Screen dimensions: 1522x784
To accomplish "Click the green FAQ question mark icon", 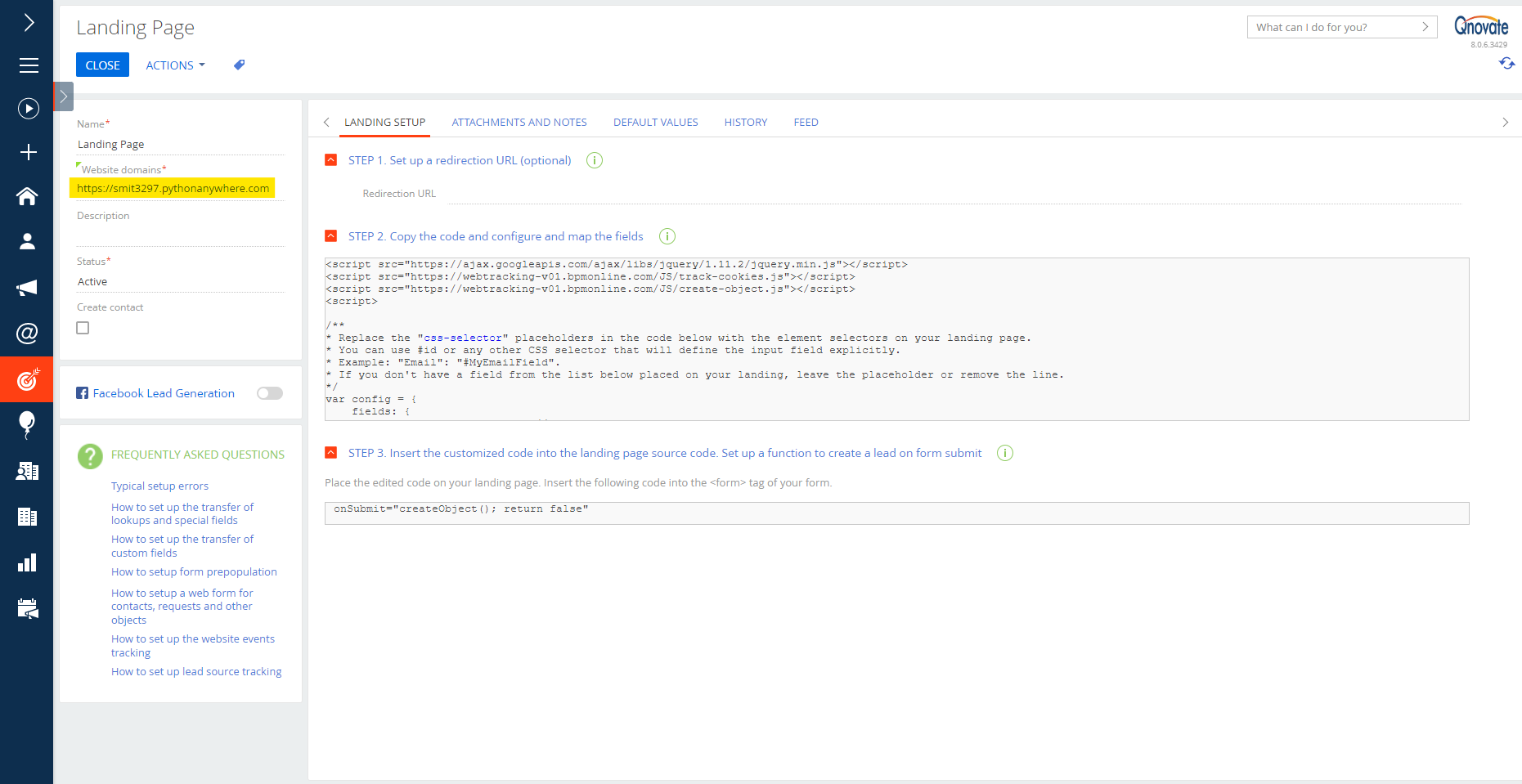I will tap(90, 455).
